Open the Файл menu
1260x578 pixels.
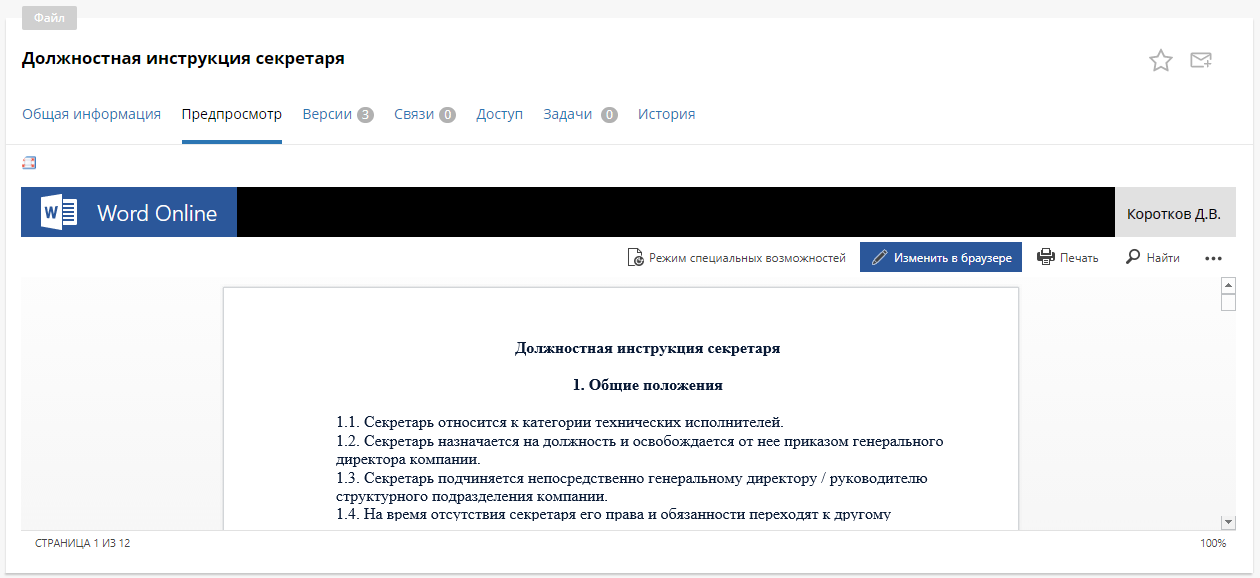[49, 17]
